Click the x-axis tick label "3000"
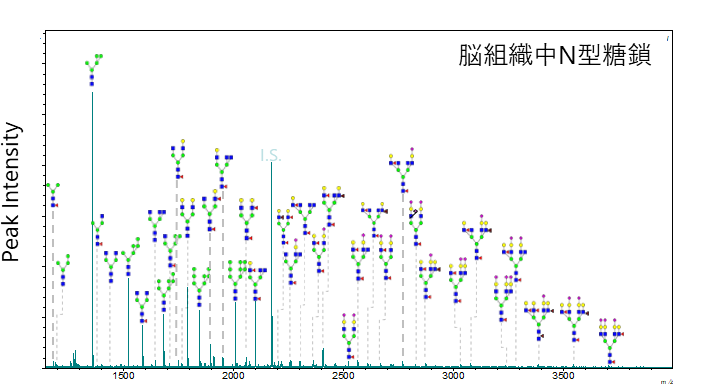The height and width of the screenshot is (385, 718). pyautogui.click(x=453, y=376)
